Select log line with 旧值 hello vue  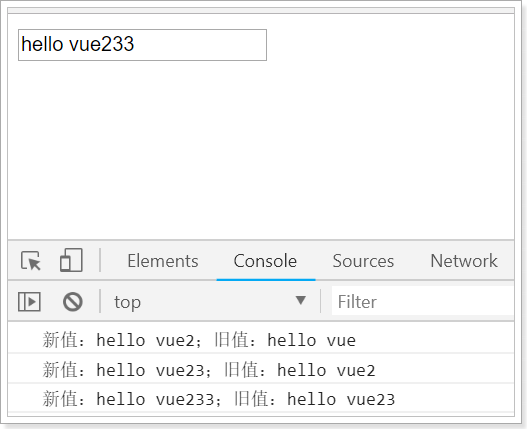pos(261,340)
